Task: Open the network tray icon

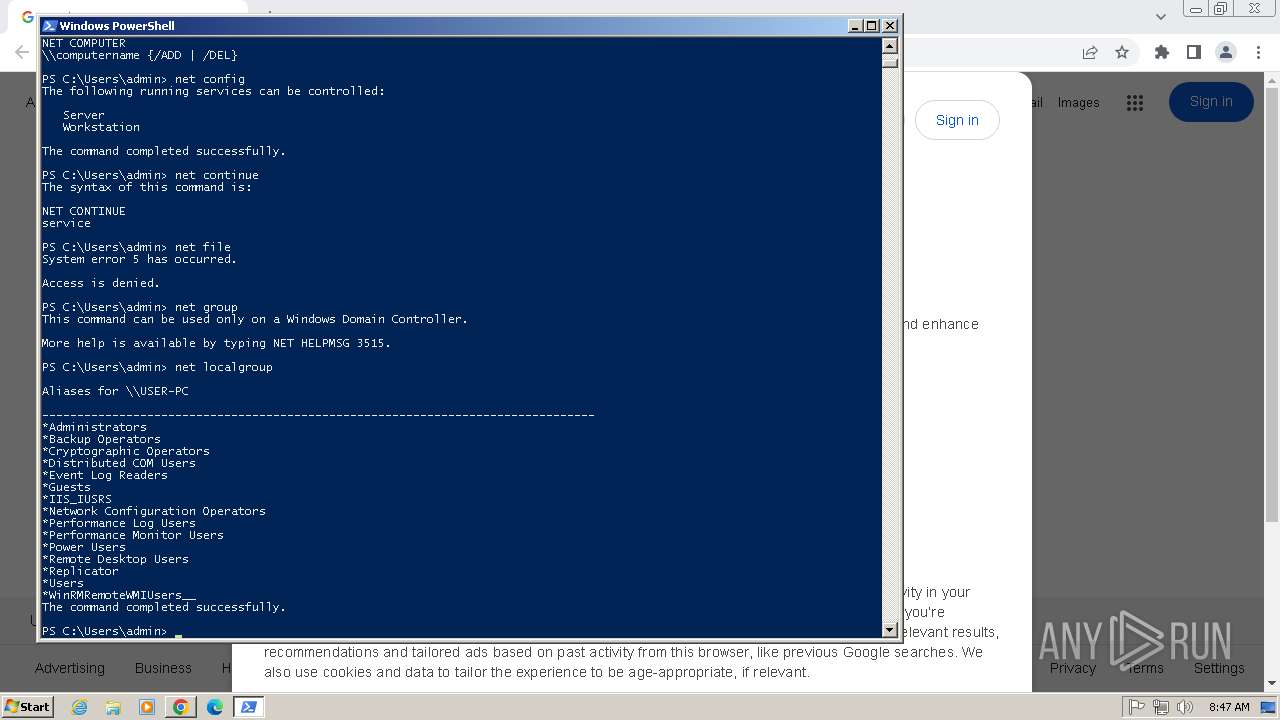Action: 1162,707
